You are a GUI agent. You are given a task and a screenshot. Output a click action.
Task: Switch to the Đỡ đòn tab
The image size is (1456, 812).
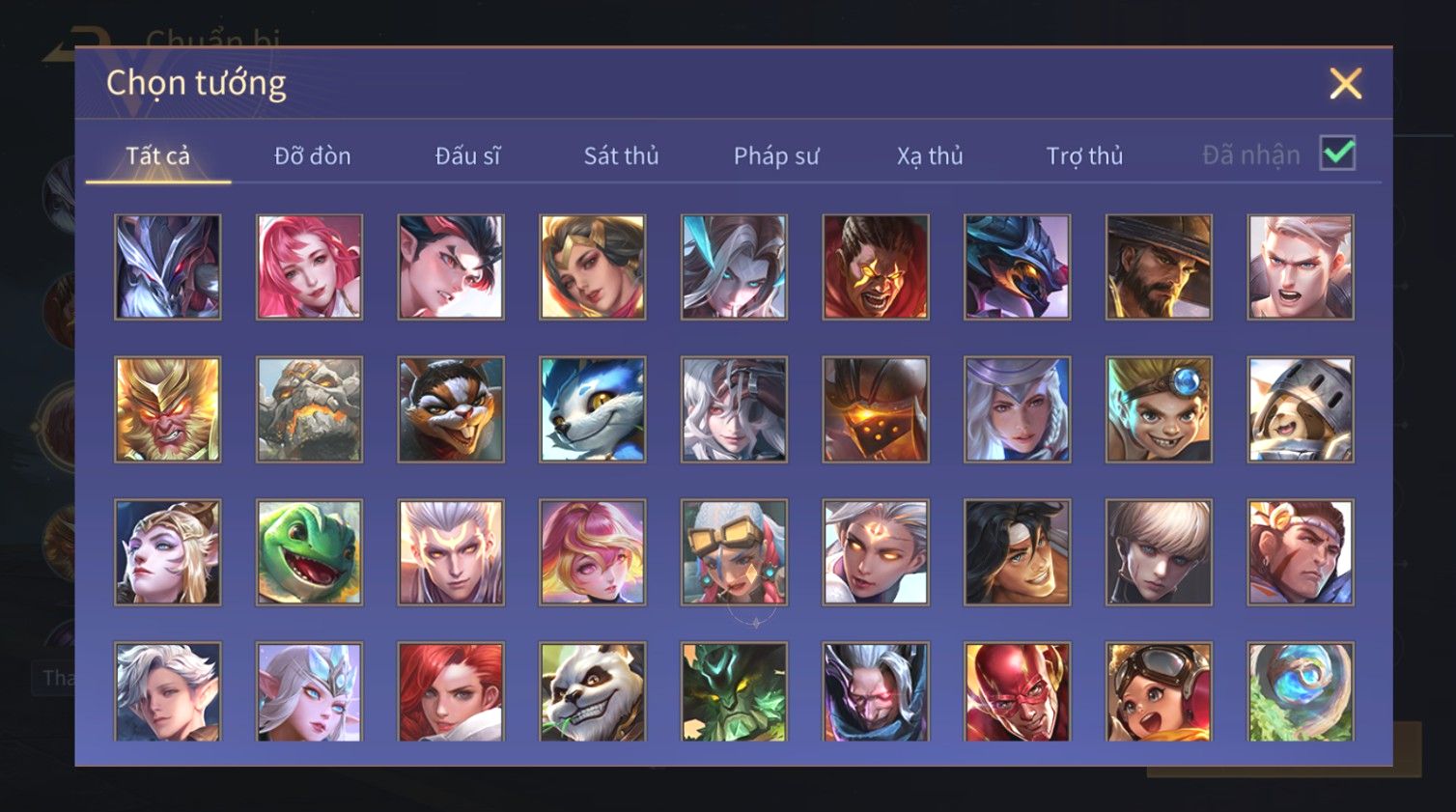coord(312,155)
